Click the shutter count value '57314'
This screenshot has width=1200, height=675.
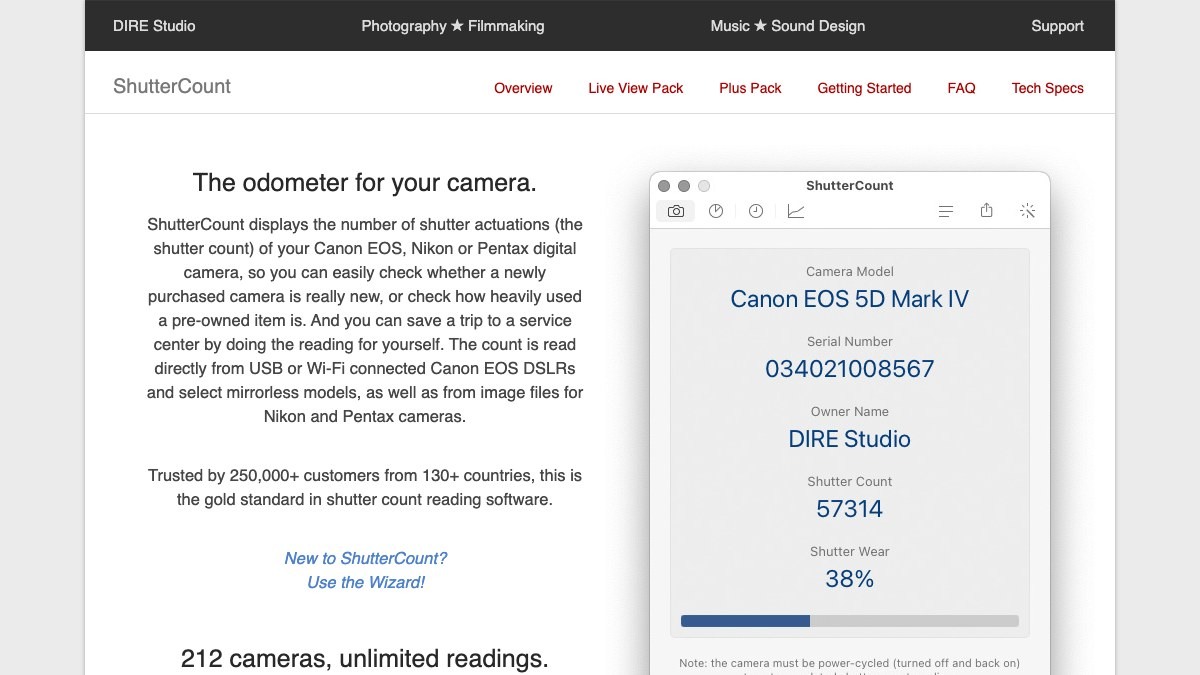pos(850,509)
